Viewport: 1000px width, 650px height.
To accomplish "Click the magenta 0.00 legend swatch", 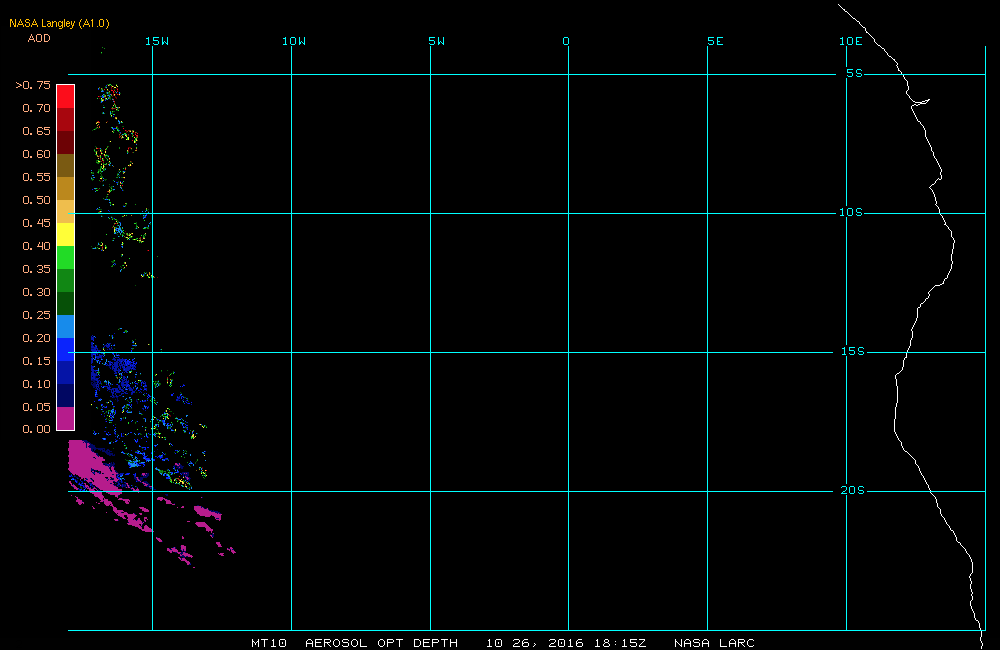I will pyautogui.click(x=66, y=418).
